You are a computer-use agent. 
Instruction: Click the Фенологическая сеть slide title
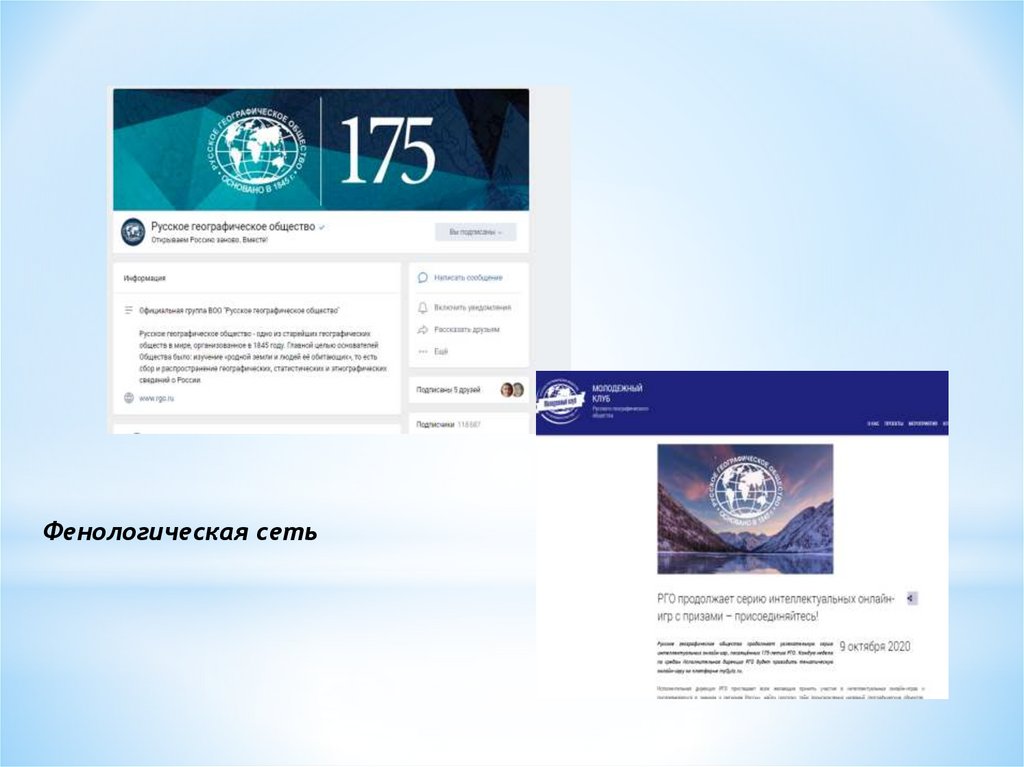pyautogui.click(x=180, y=532)
